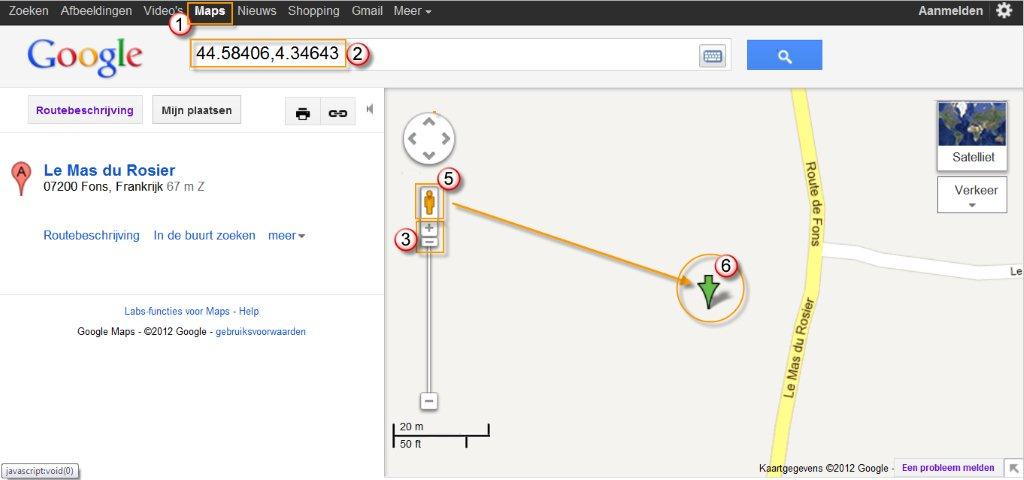Open the Meer menu in top bar
Image resolution: width=1024 pixels, height=480 pixels.
[x=412, y=11]
